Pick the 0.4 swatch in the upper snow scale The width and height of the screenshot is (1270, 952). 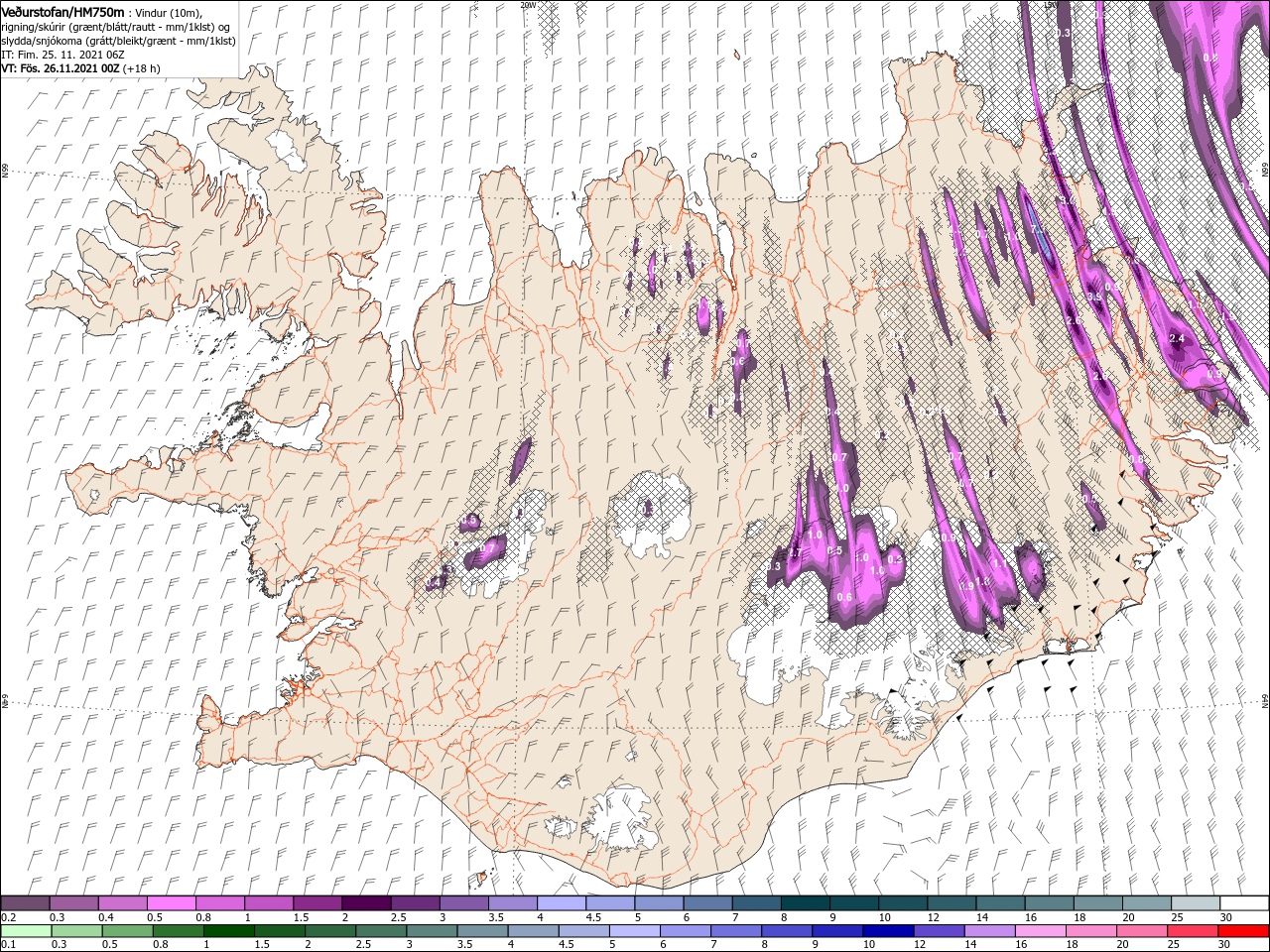tap(122, 903)
